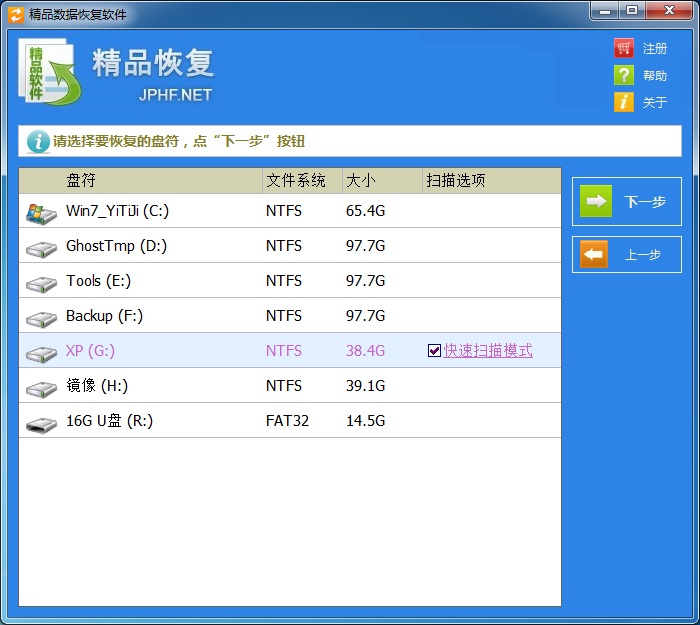
Task: Click the 下一步 next step button
Action: click(x=627, y=201)
